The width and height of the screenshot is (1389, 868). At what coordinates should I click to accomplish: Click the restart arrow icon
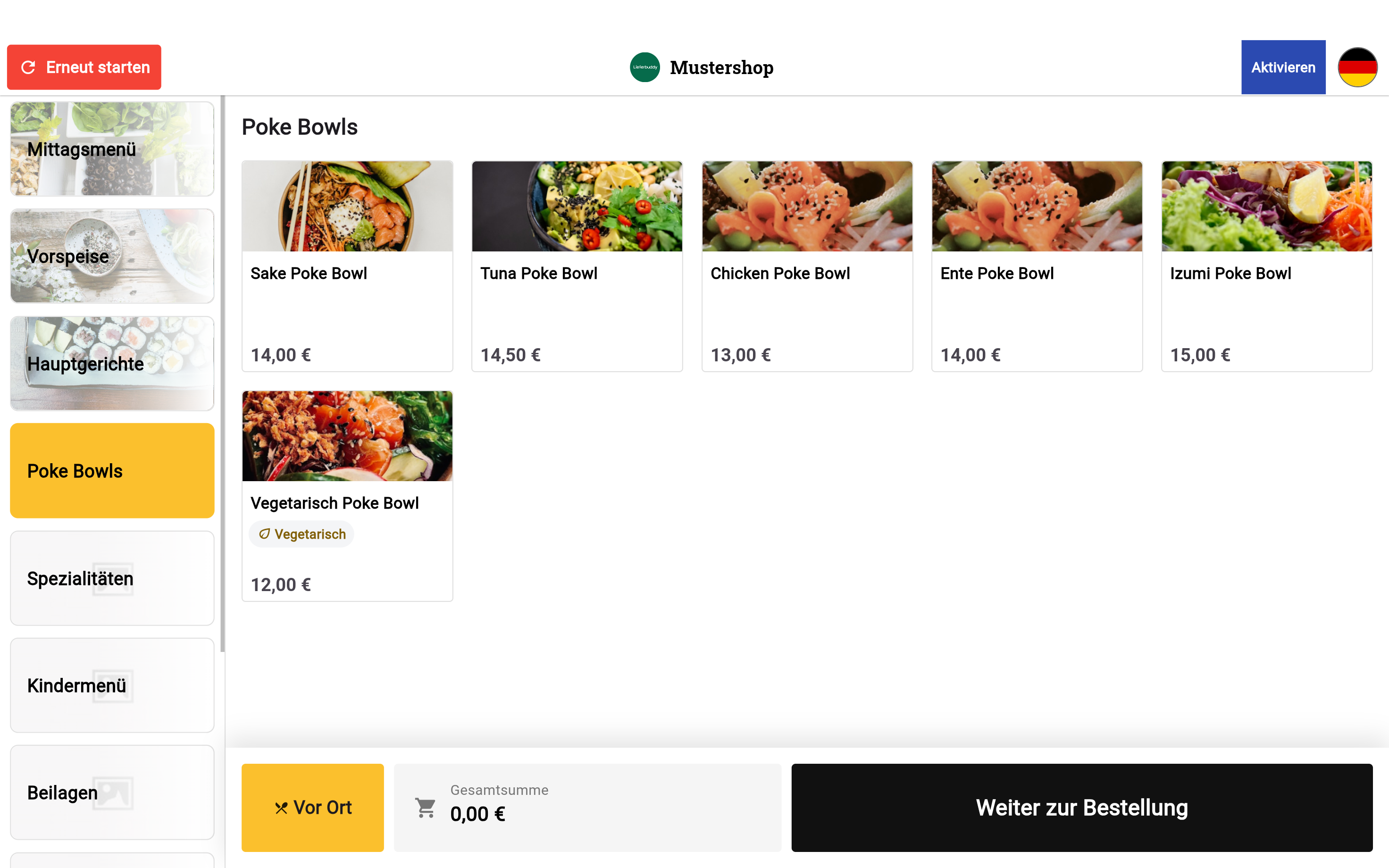28,67
